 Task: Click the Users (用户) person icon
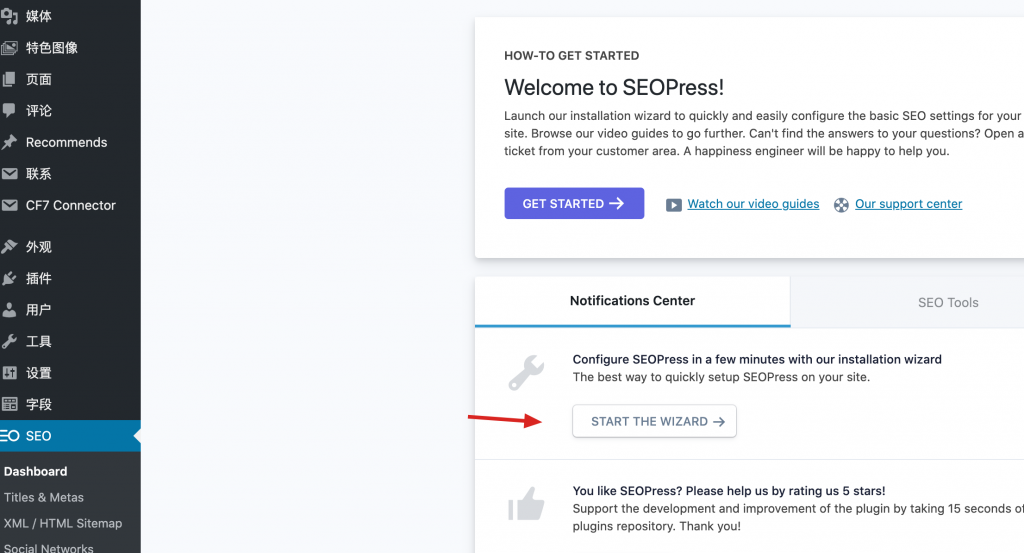click(9, 310)
